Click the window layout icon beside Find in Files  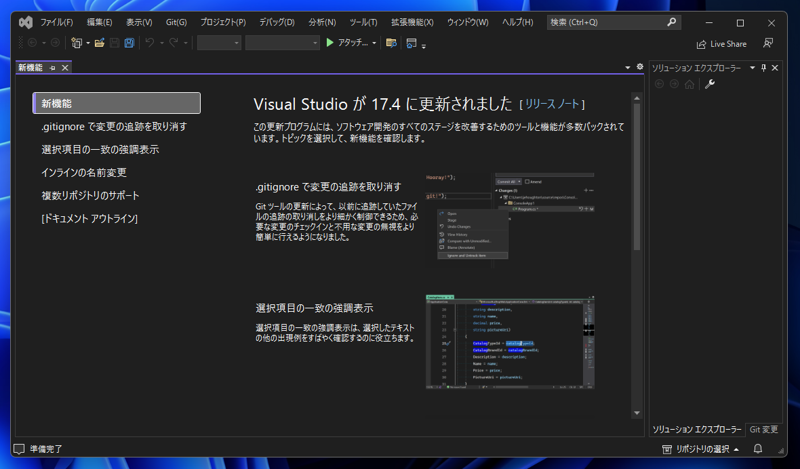(x=411, y=43)
